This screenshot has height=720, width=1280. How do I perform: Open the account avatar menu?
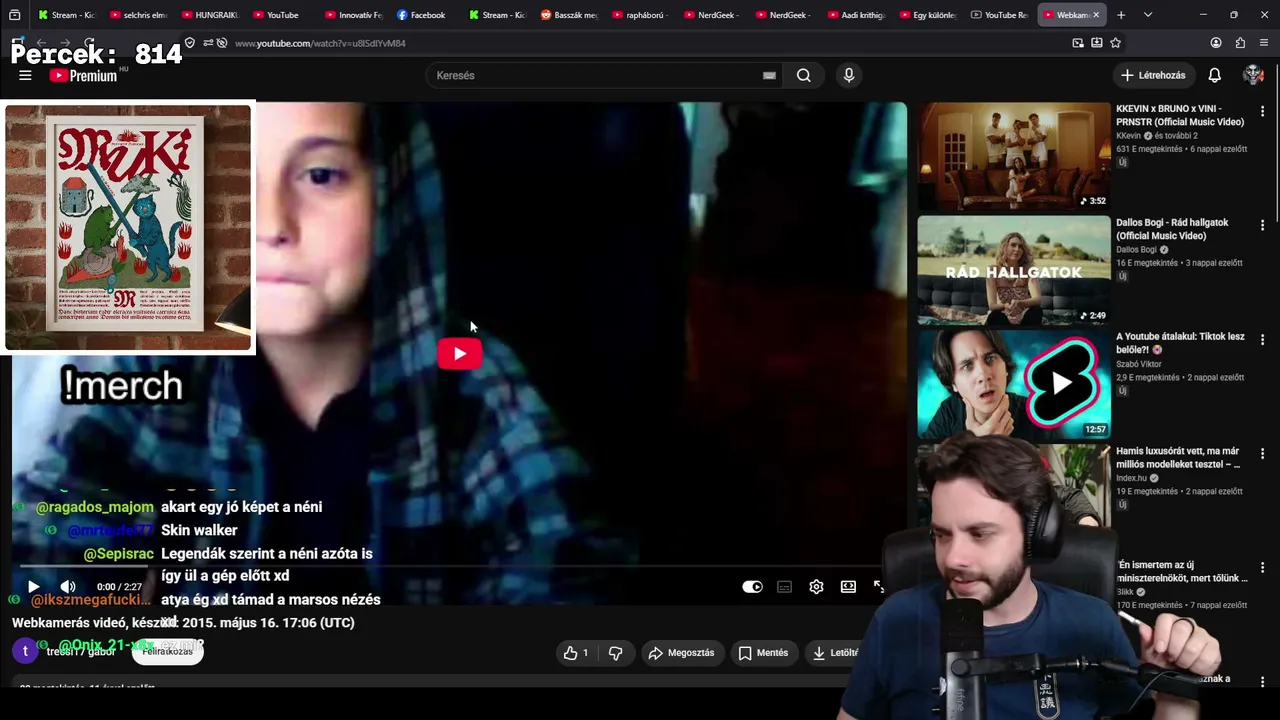[x=1253, y=75]
